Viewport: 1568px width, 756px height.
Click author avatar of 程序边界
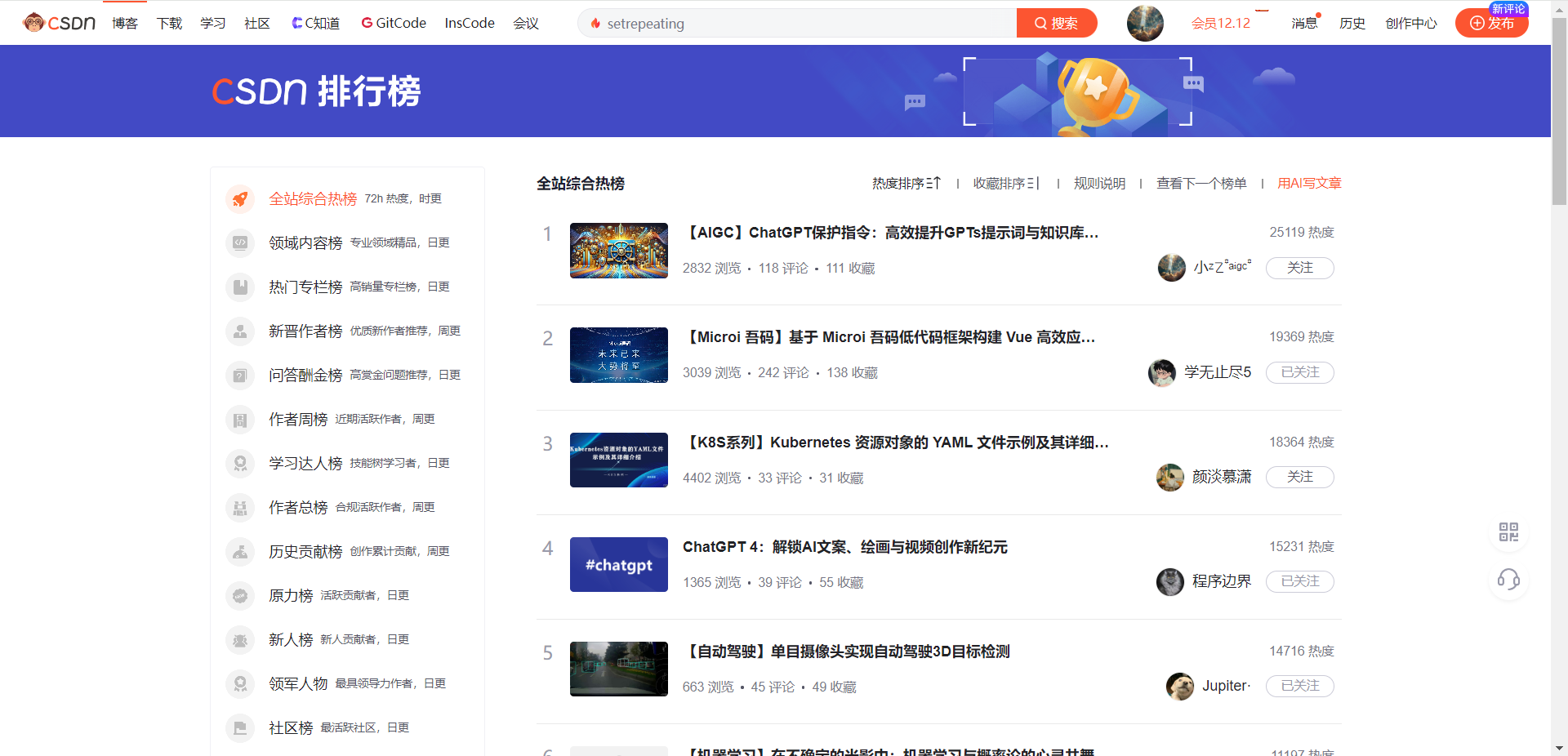[1169, 581]
